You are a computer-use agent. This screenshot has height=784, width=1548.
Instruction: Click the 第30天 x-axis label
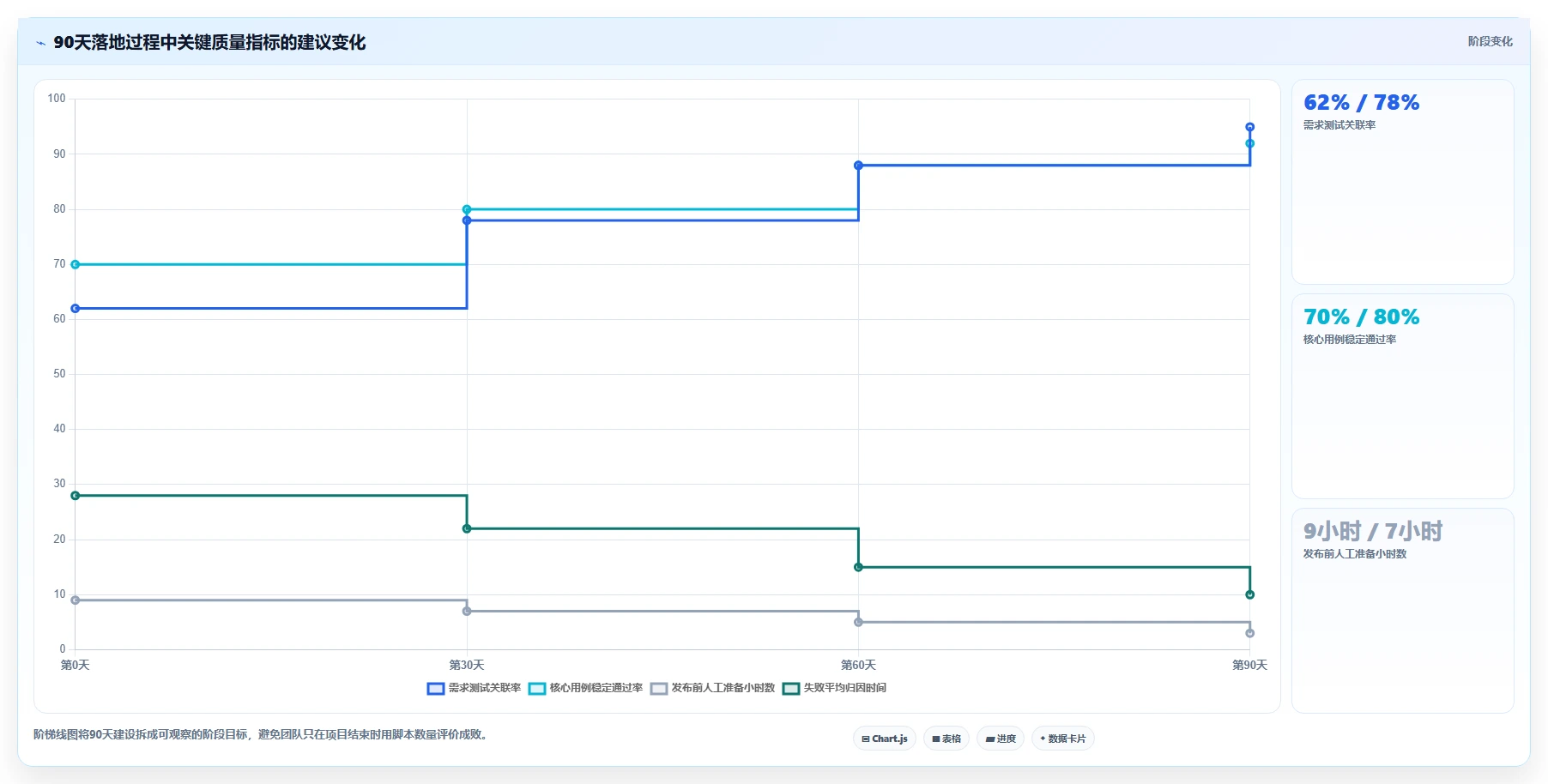467,665
